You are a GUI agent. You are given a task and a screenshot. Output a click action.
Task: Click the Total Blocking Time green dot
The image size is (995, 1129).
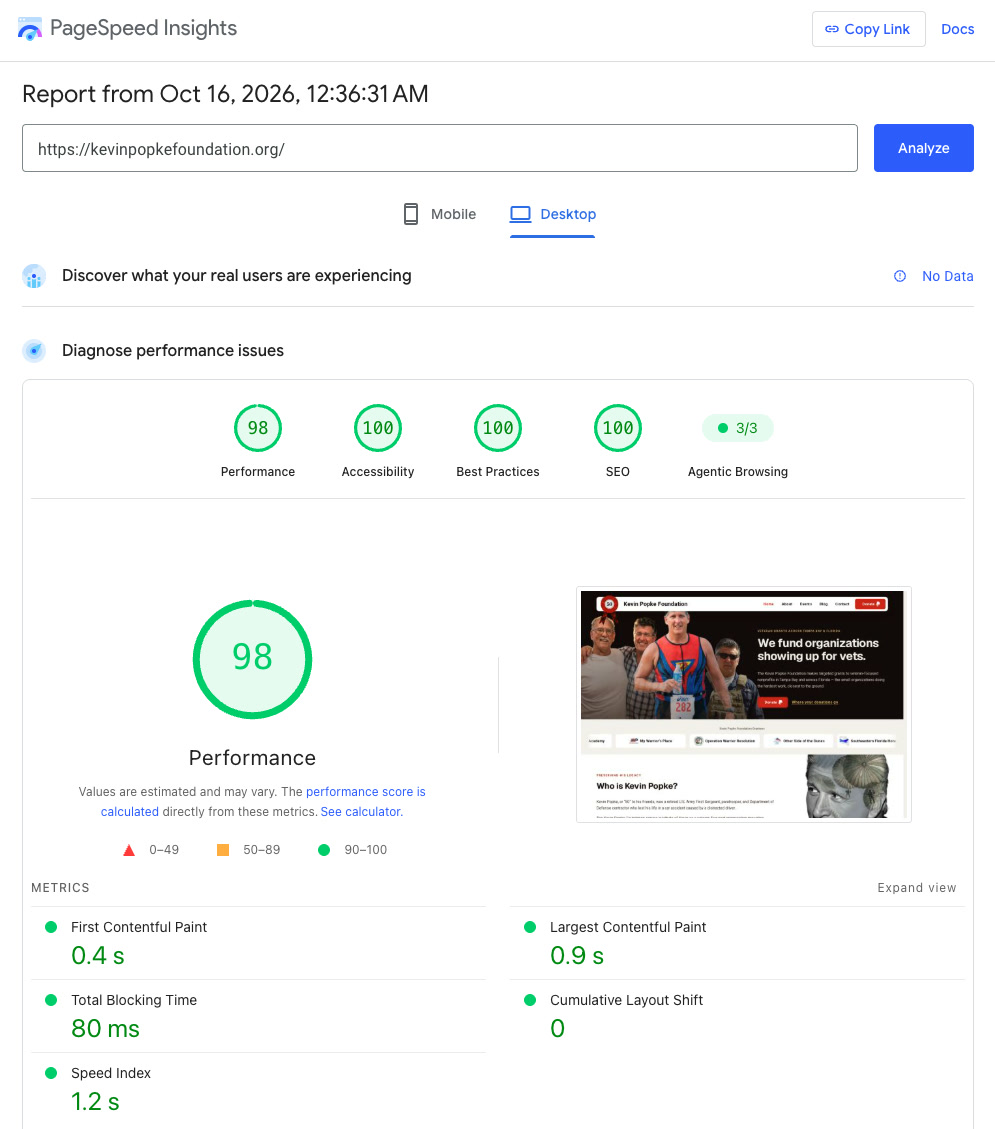point(51,1000)
